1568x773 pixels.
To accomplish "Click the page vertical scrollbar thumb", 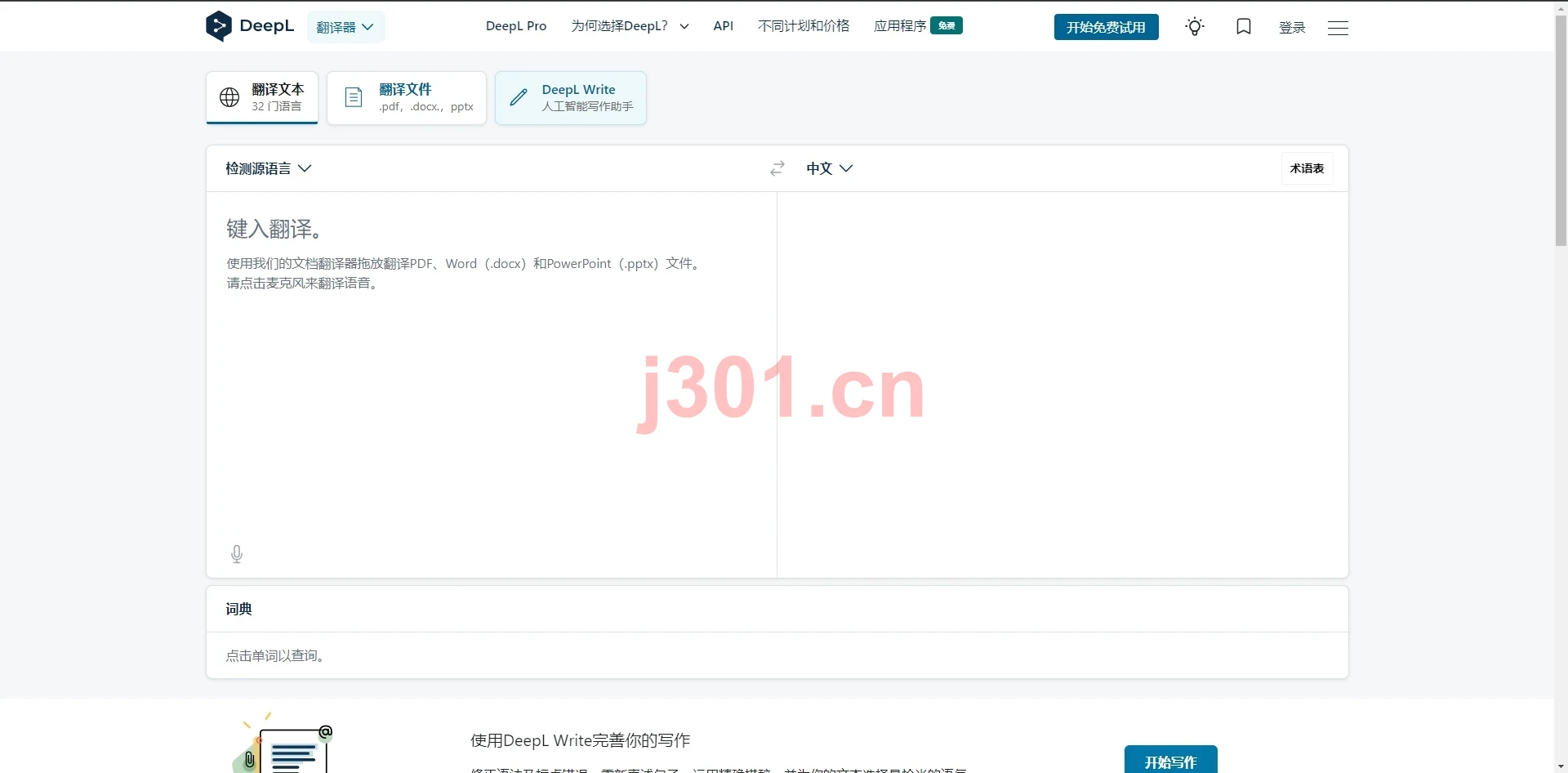I will point(1561,131).
